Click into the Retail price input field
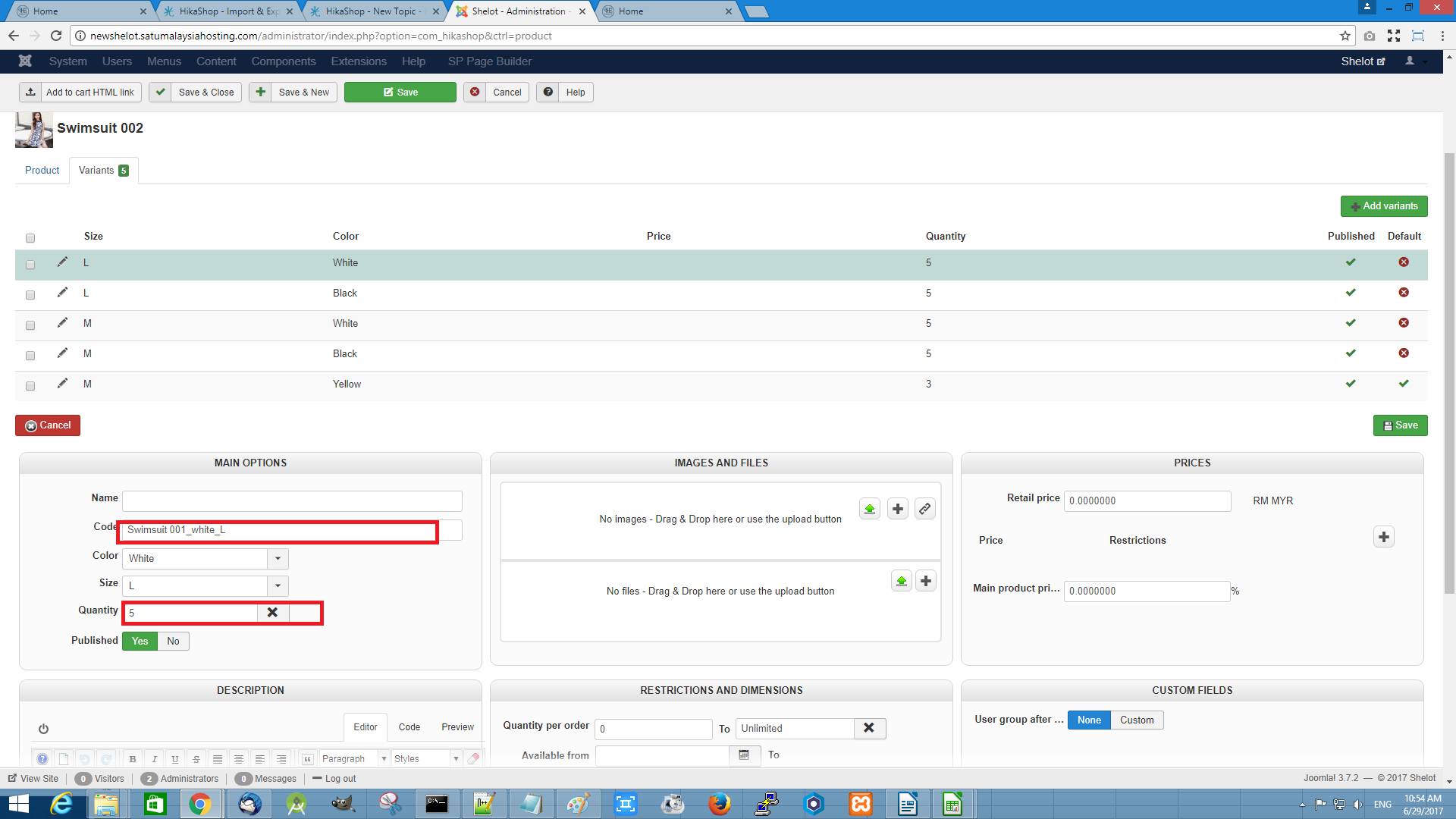Screen dimensions: 1456x819 (x=1147, y=501)
